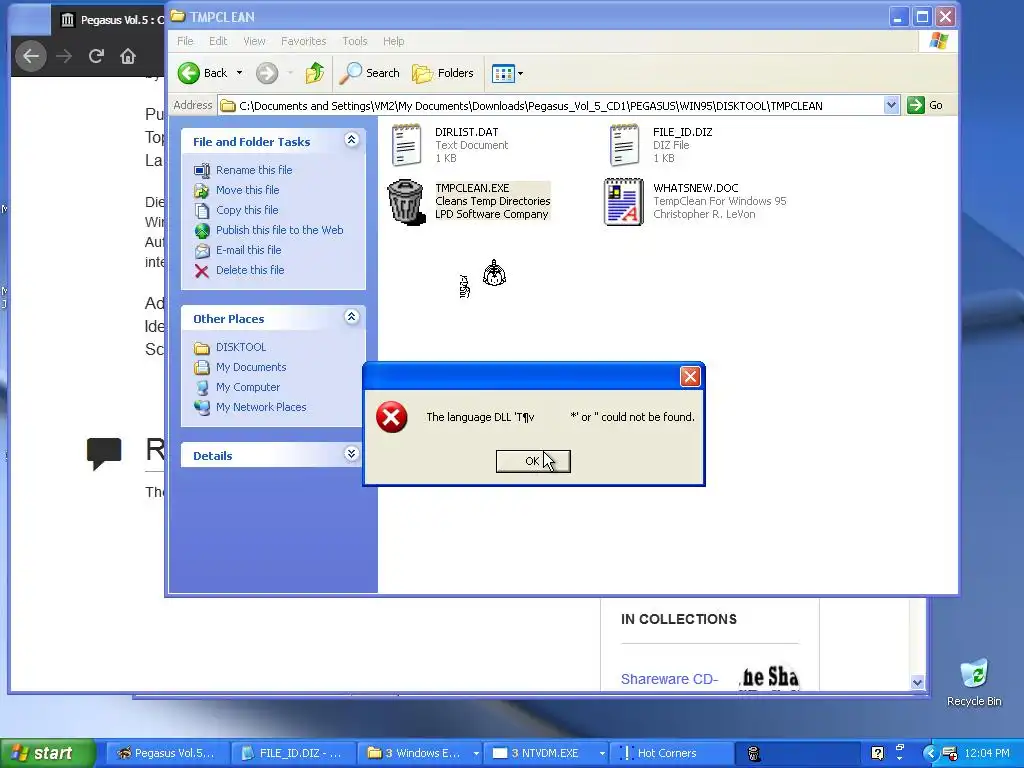Screen dimensions: 1024x768
Task: Select the WHATSNEW.DOC document icon
Action: 624,202
